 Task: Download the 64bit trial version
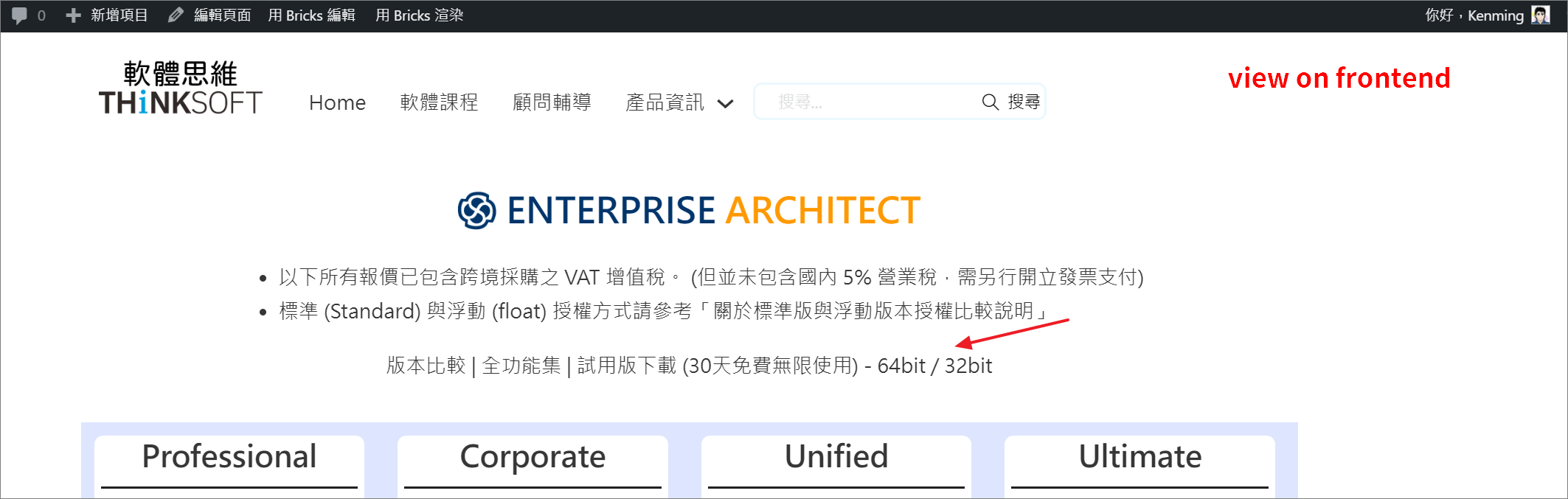[x=901, y=366]
